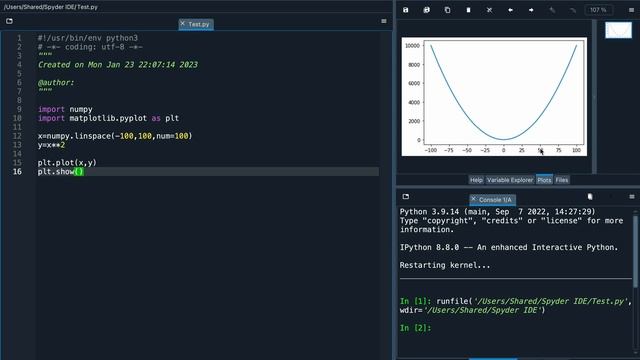Click the Save all plots icon
Image resolution: width=640 pixels, height=360 pixels.
tap(427, 10)
